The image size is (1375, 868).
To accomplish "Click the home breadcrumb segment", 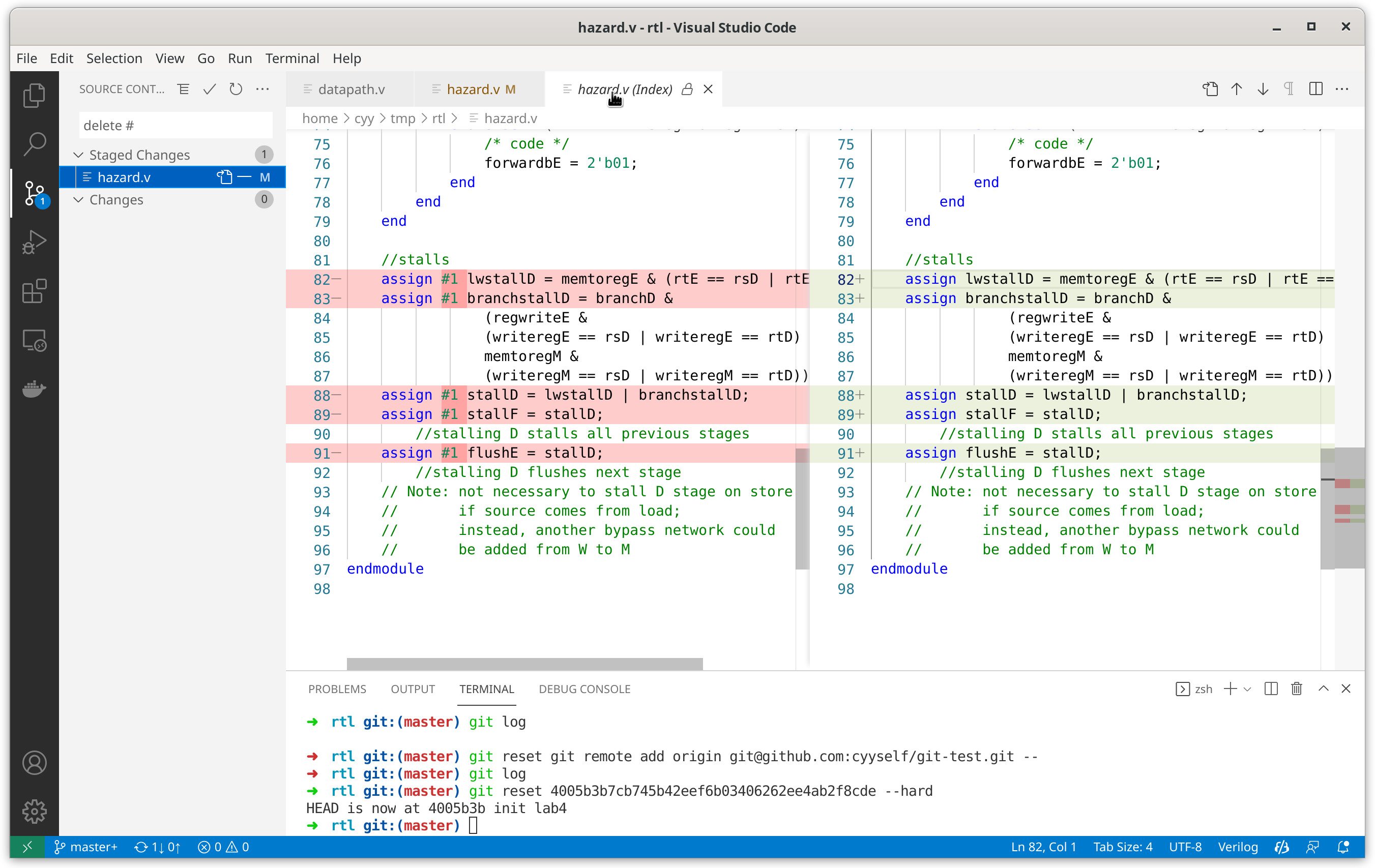I will click(320, 118).
